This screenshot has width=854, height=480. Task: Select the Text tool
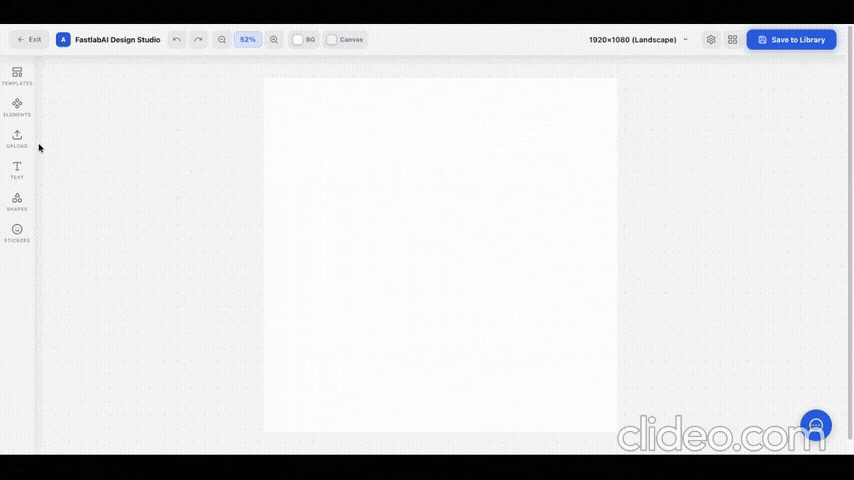(17, 170)
